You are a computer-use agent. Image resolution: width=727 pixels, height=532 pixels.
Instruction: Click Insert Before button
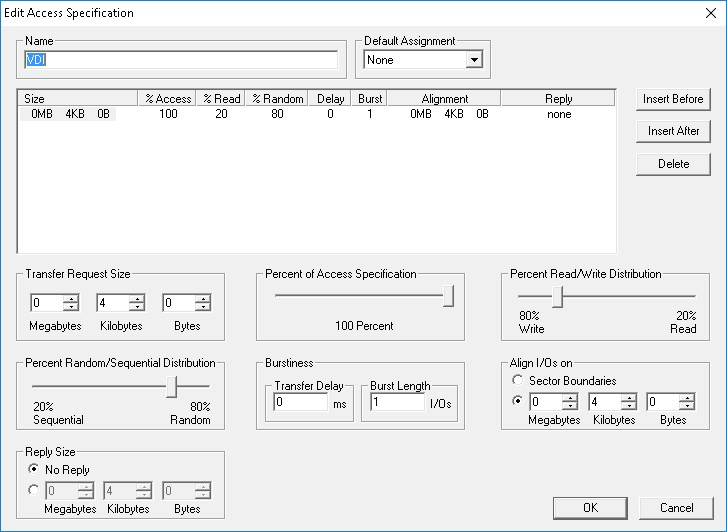[x=673, y=99]
